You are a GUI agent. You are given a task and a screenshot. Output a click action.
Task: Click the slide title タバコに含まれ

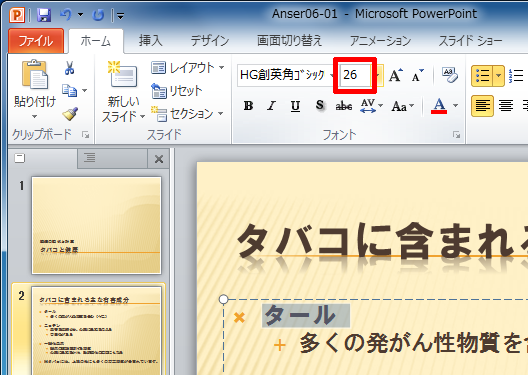[383, 241]
